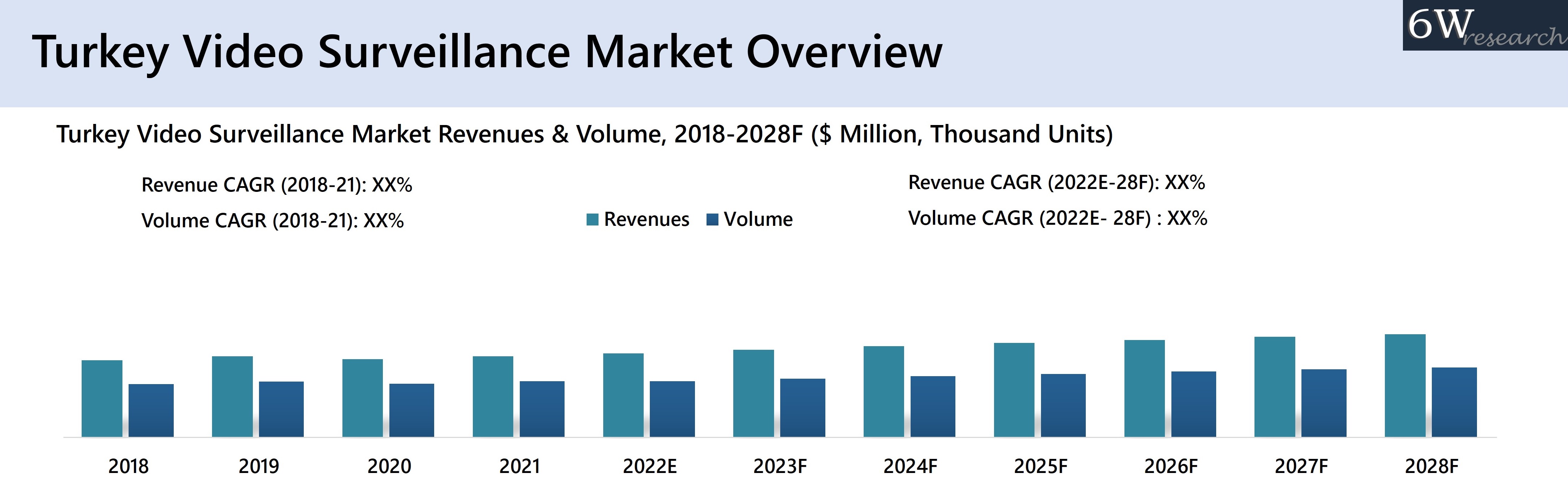Click the 2019 Volume bar

281,409
